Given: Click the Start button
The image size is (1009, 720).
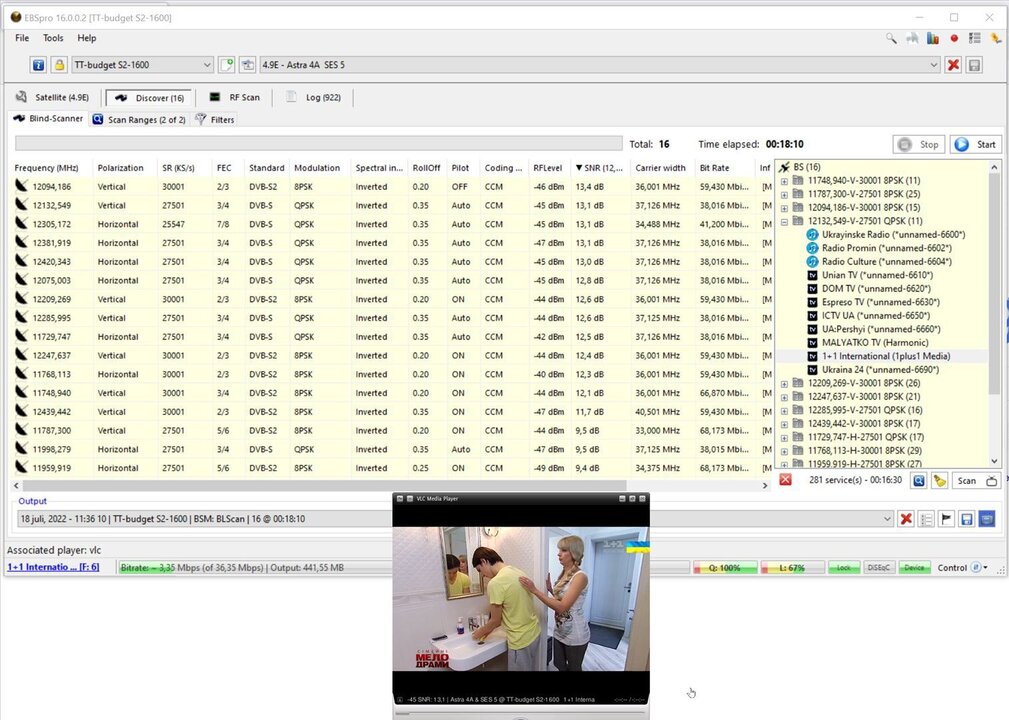Looking at the screenshot, I should 975,143.
